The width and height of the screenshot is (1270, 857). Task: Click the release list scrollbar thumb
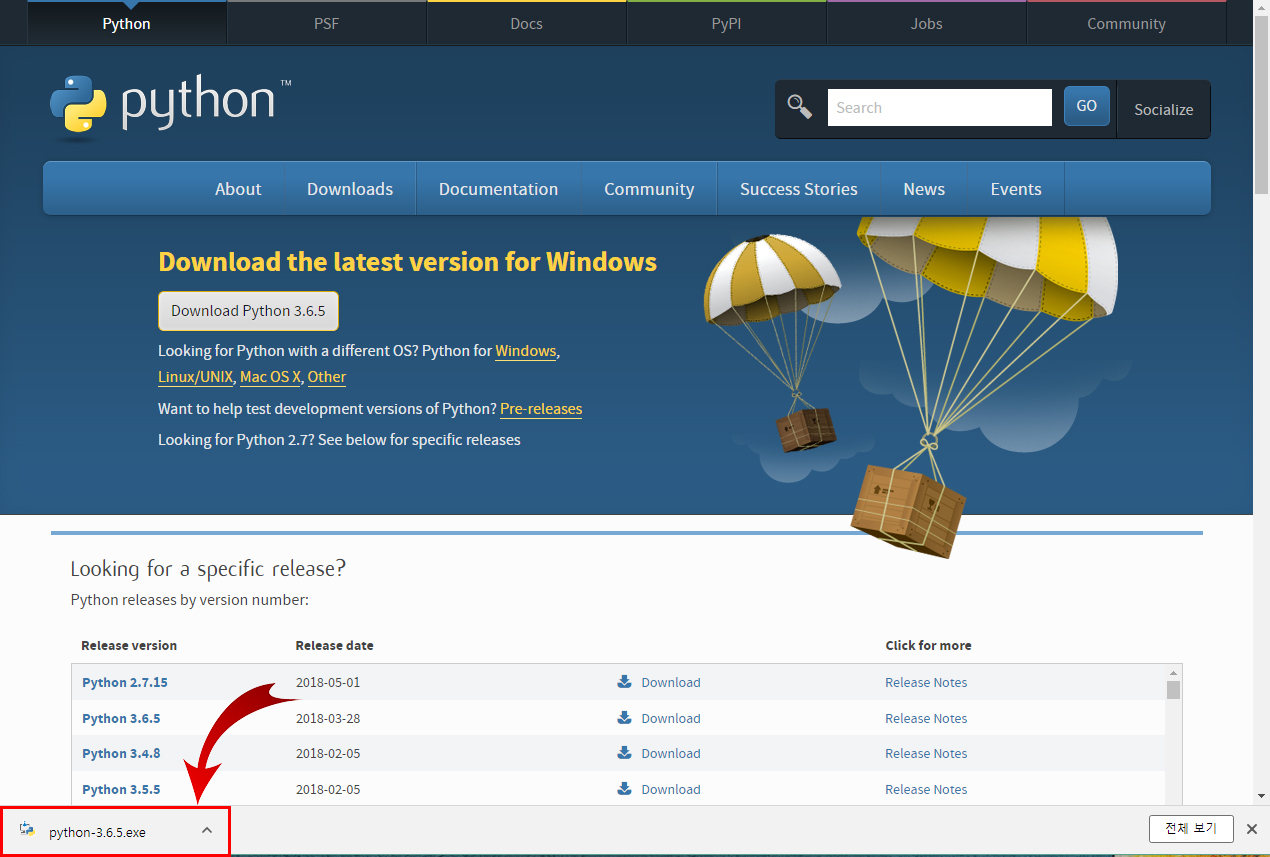1174,690
